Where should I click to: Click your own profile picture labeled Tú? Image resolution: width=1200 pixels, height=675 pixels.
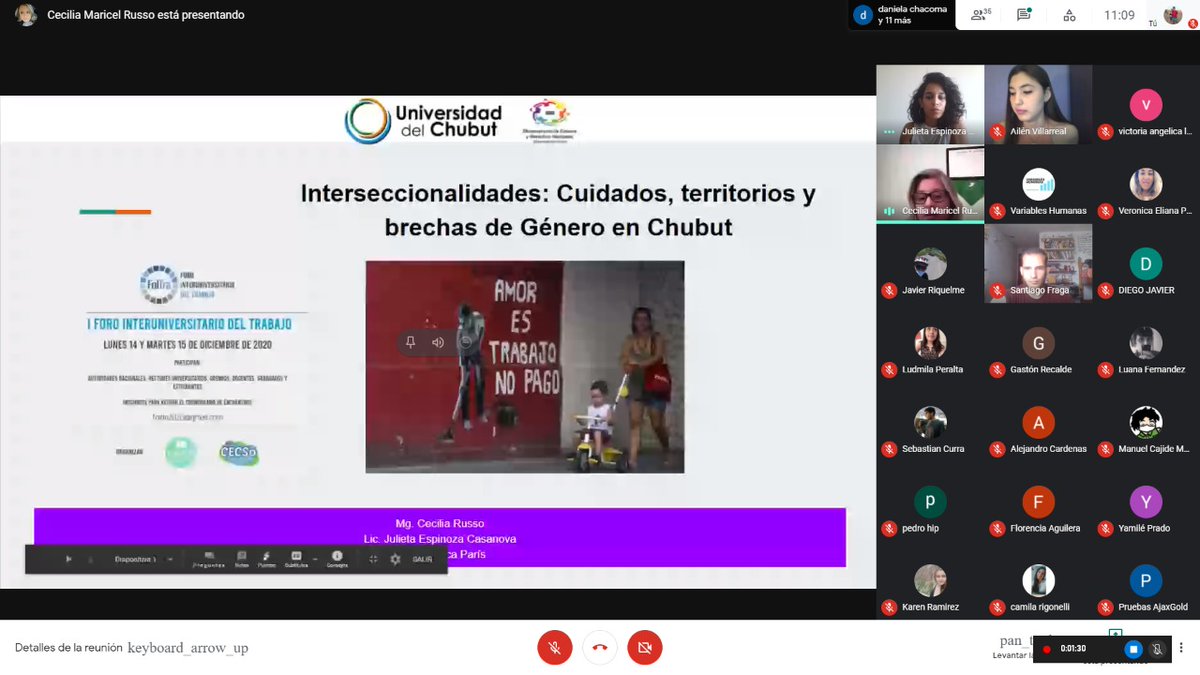[1173, 15]
